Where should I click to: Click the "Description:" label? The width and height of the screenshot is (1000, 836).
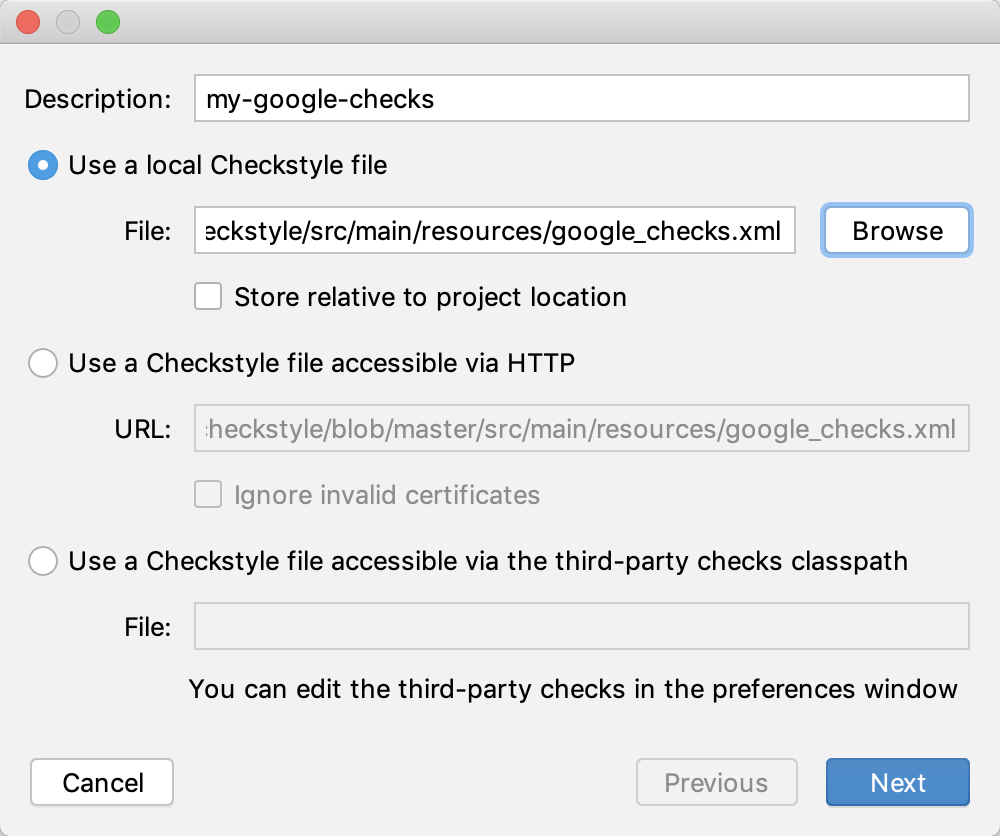point(98,100)
